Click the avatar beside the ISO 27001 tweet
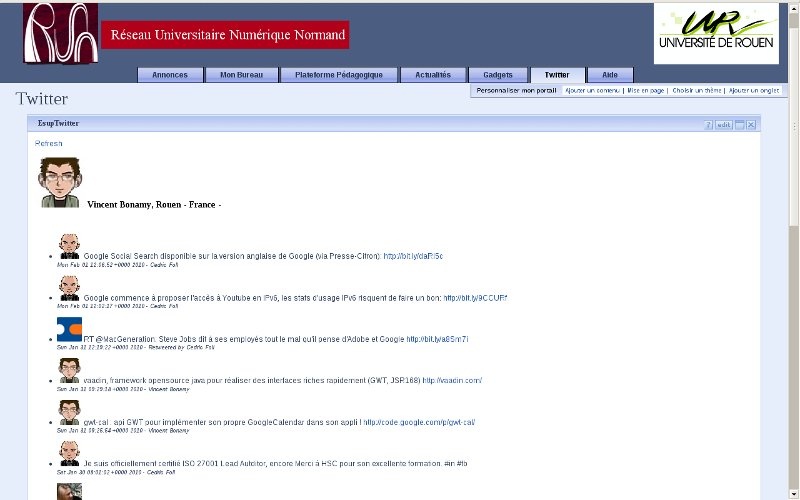This screenshot has height=500, width=800. [69, 454]
